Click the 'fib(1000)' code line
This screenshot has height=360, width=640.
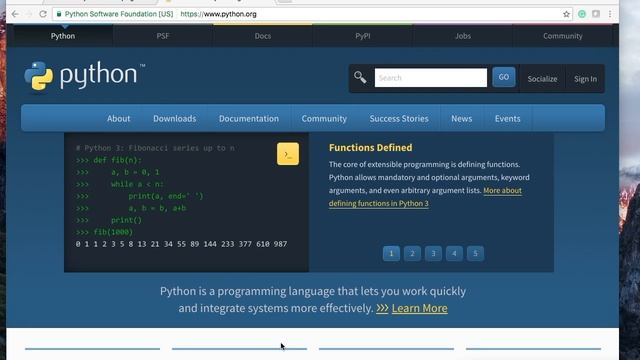104,232
